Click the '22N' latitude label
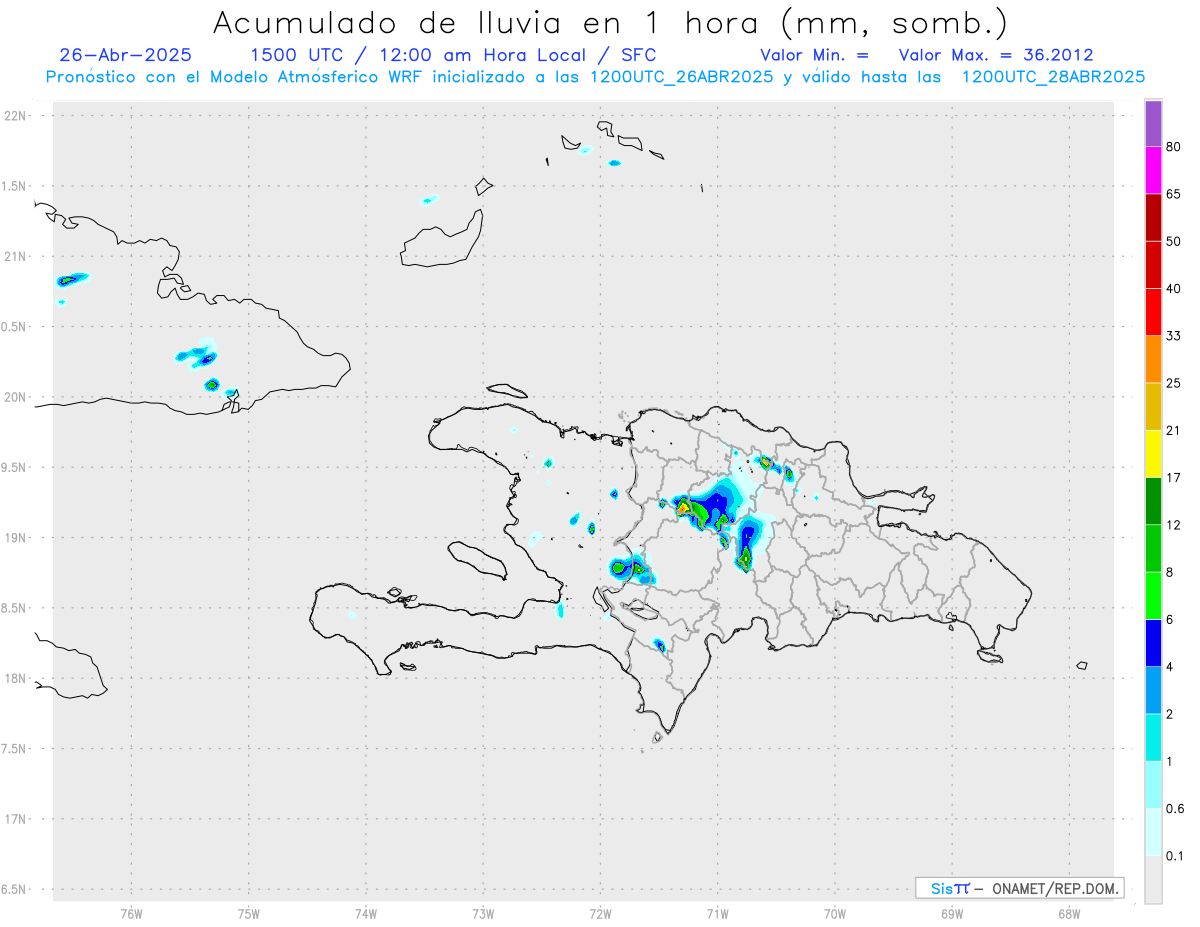Viewport: 1200px width, 927px height. 14,116
